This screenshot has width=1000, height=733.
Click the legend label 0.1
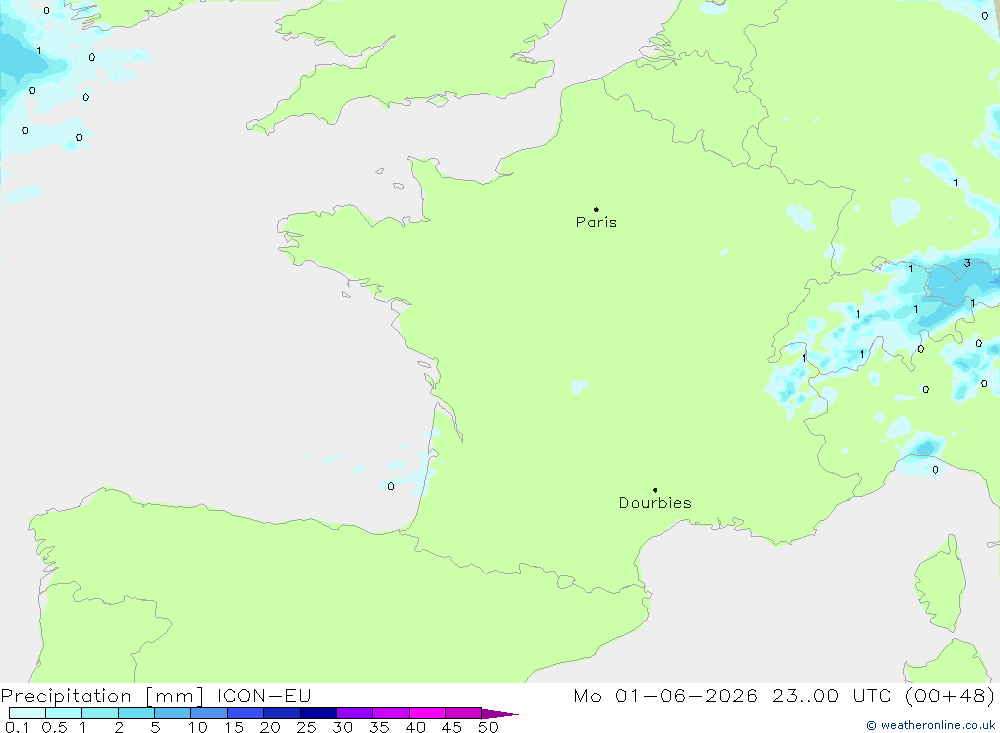[x=17, y=727]
